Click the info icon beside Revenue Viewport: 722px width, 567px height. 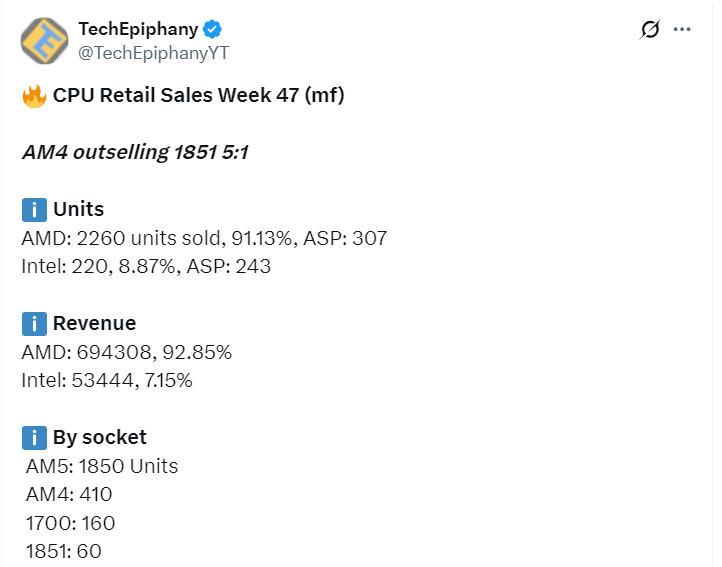click(x=34, y=324)
